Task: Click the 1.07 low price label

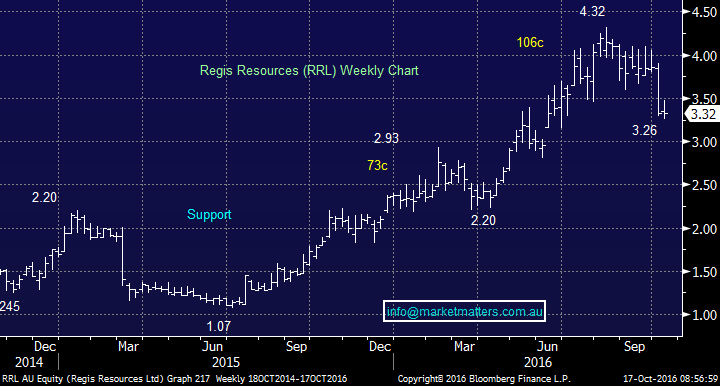Action: click(218, 326)
